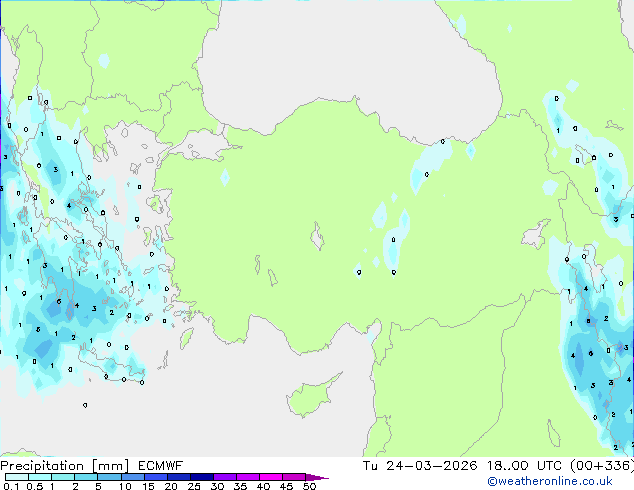Screen dimensions: 634x490
Task: Click the "45" legend scale label
Action: coord(286,486)
